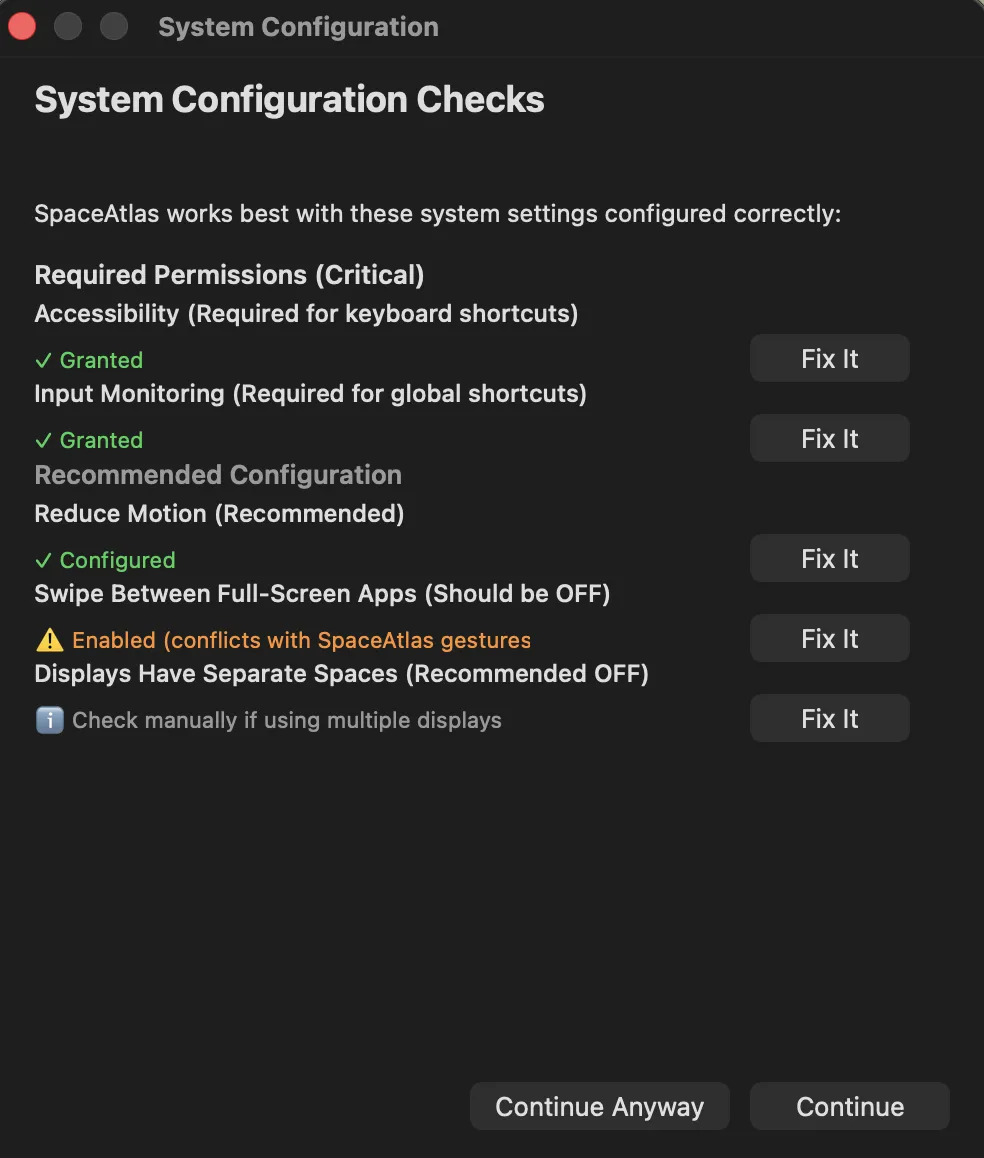Click the System Configuration Checks heading

(289, 99)
